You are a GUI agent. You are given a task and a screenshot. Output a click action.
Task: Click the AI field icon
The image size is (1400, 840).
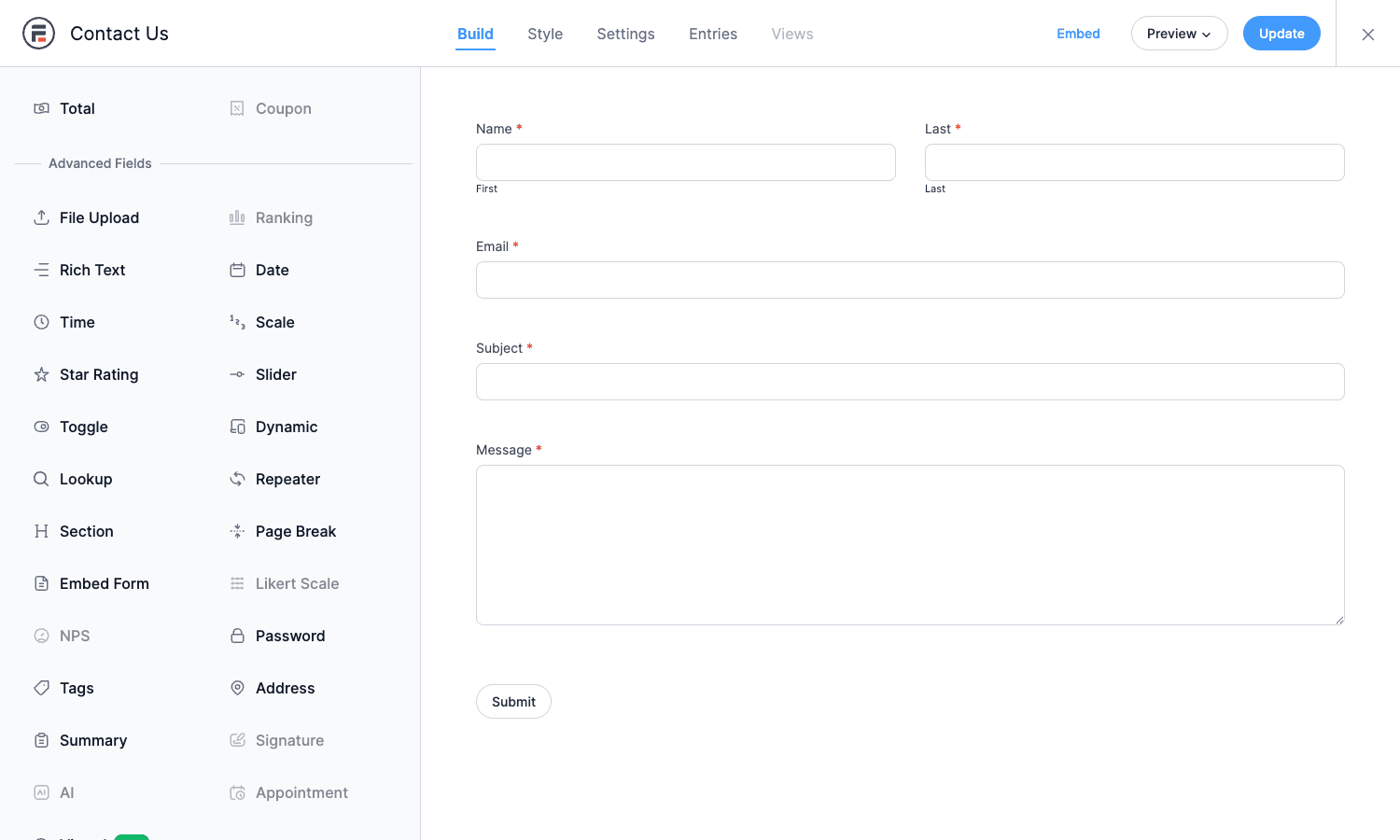click(x=41, y=792)
